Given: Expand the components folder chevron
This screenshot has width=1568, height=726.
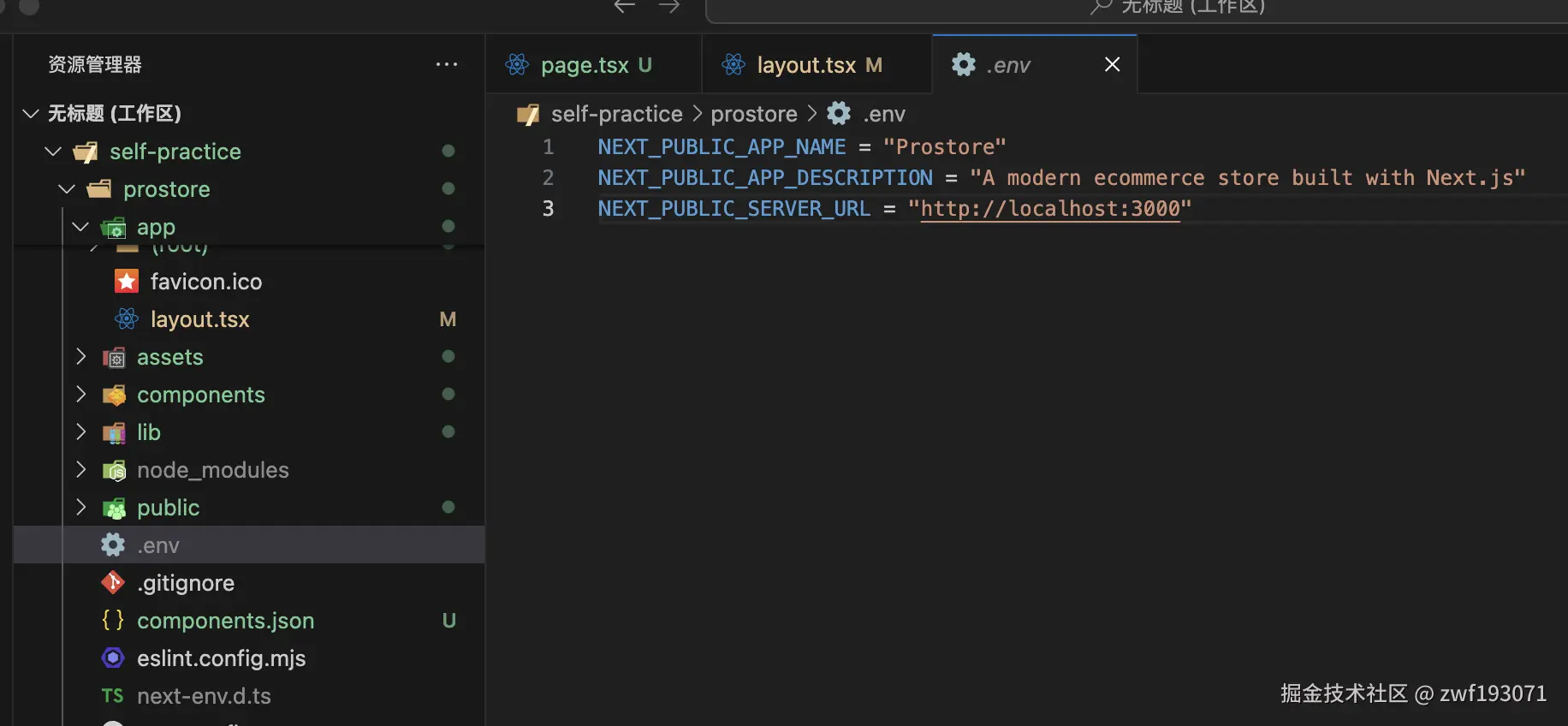Looking at the screenshot, I should pyautogui.click(x=80, y=394).
